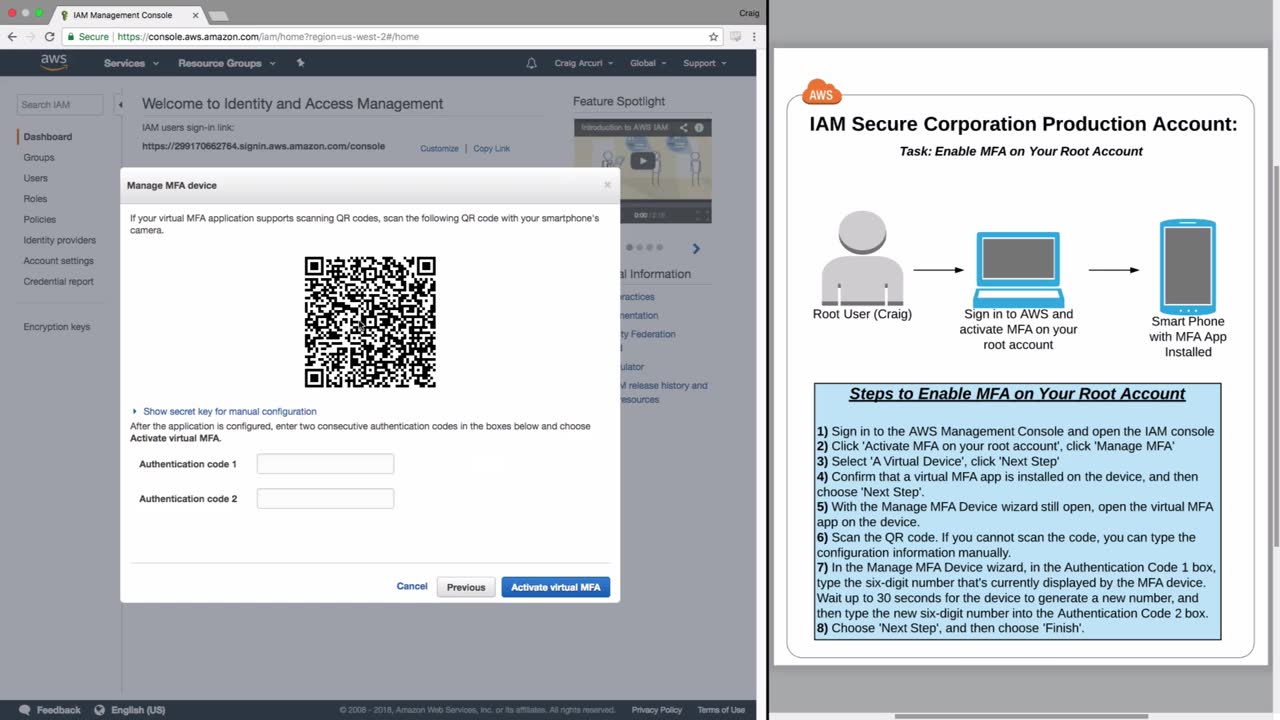Click the slide document's horizontal scrollbar

point(1021,716)
